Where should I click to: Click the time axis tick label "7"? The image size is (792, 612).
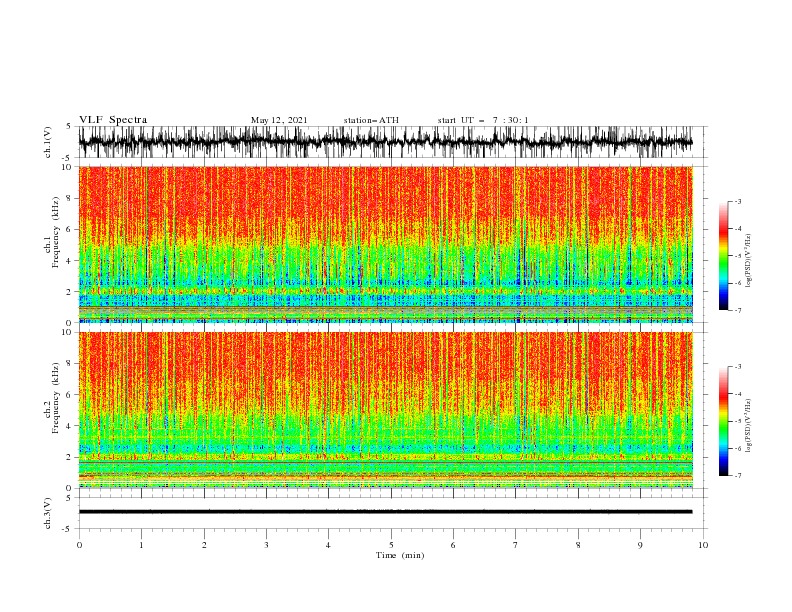point(516,545)
